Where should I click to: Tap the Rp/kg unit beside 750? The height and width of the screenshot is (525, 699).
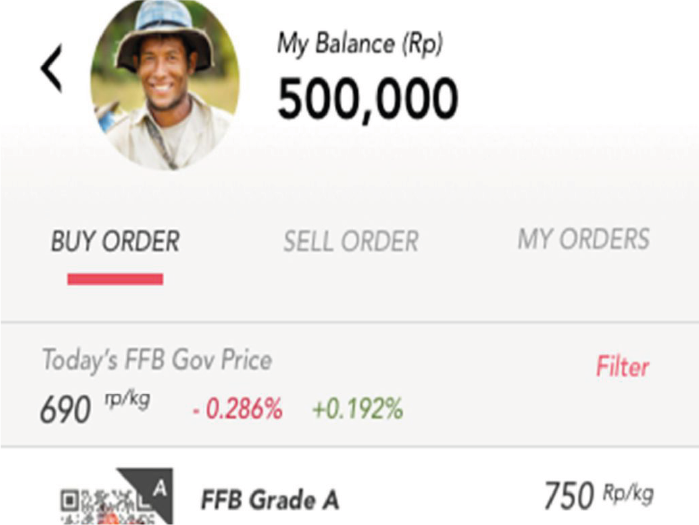pos(628,492)
